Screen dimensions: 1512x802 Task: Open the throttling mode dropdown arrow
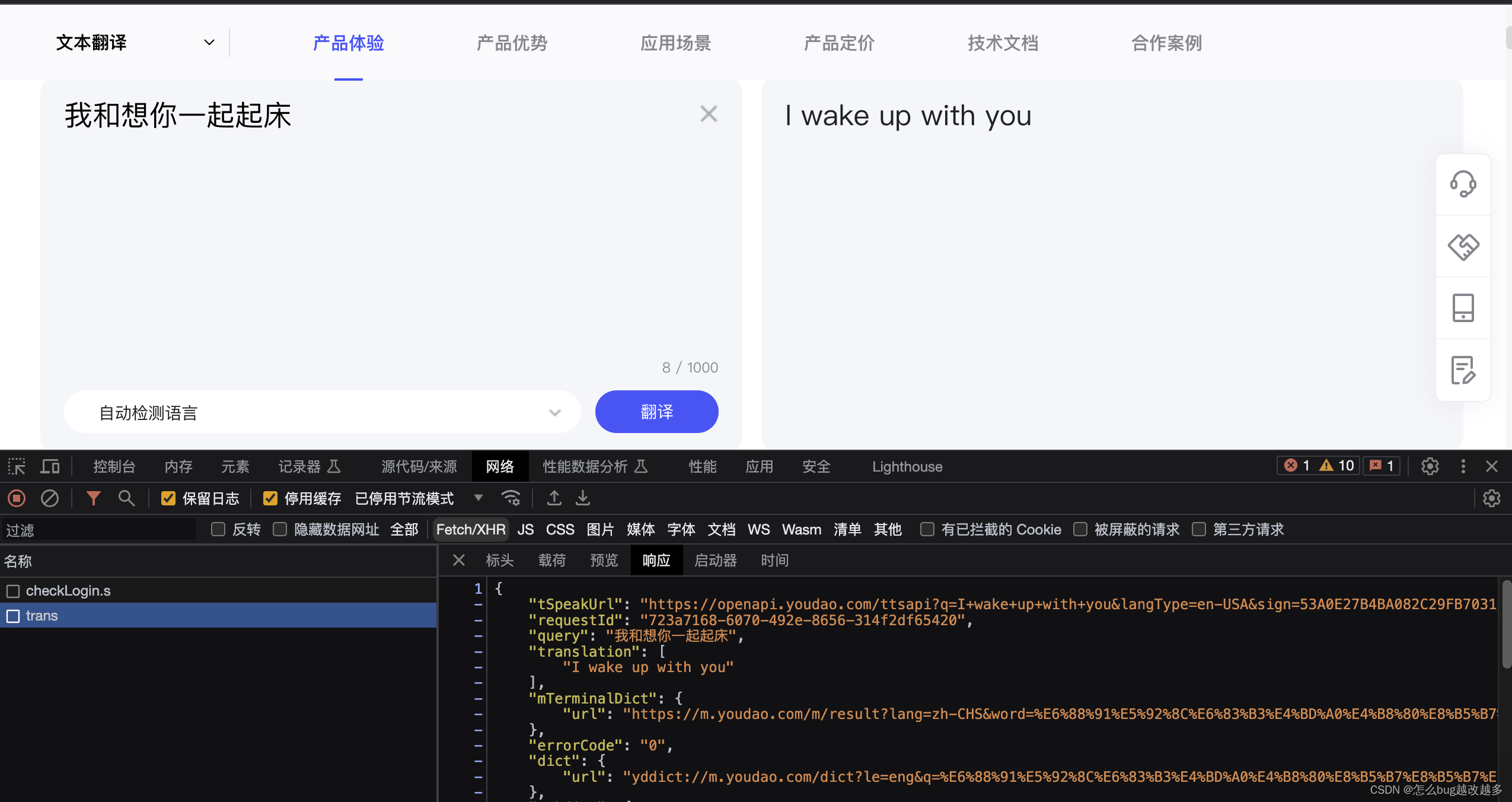(x=479, y=498)
